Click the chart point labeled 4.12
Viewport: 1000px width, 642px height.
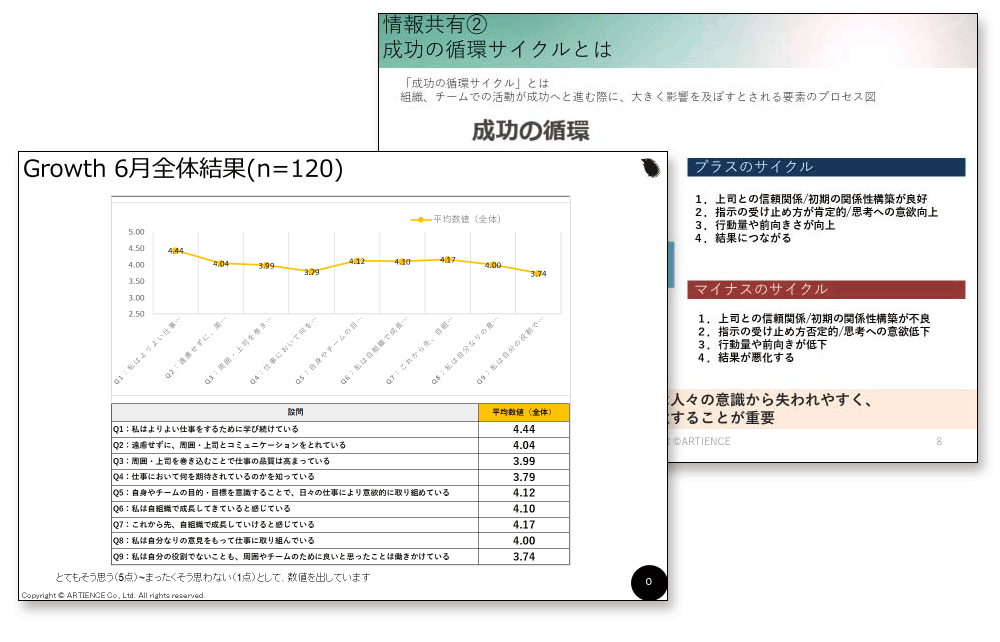point(359,261)
